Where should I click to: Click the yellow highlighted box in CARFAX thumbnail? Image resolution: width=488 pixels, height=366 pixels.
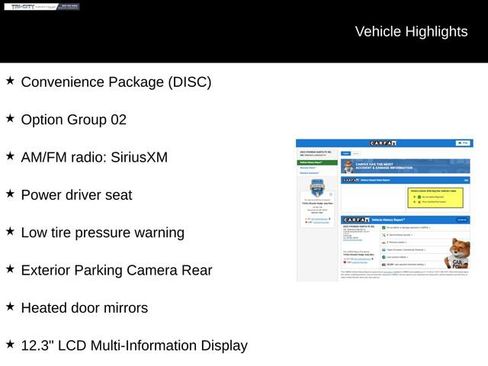click(435, 198)
